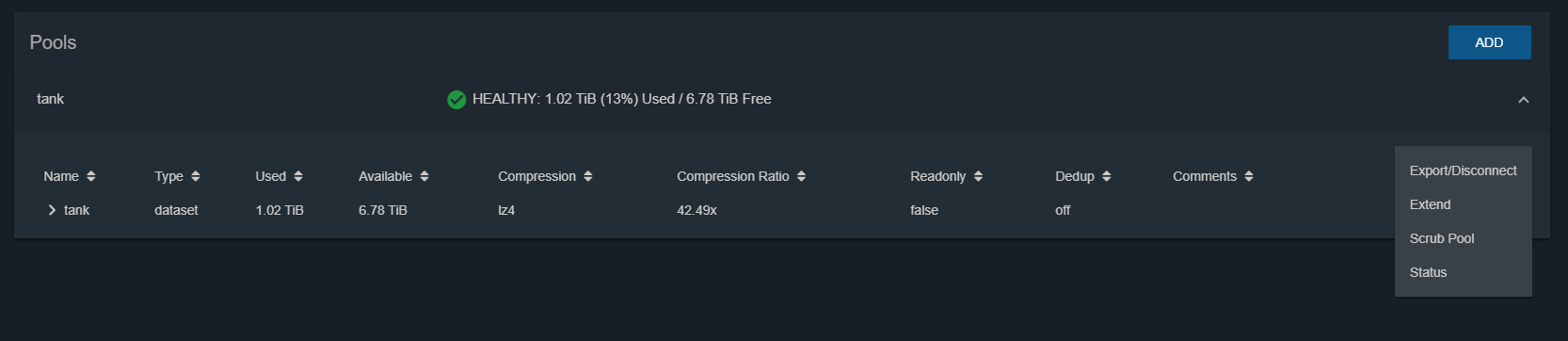Viewport: 1568px width, 341px height.
Task: Sort by Used column arrows
Action: (298, 176)
